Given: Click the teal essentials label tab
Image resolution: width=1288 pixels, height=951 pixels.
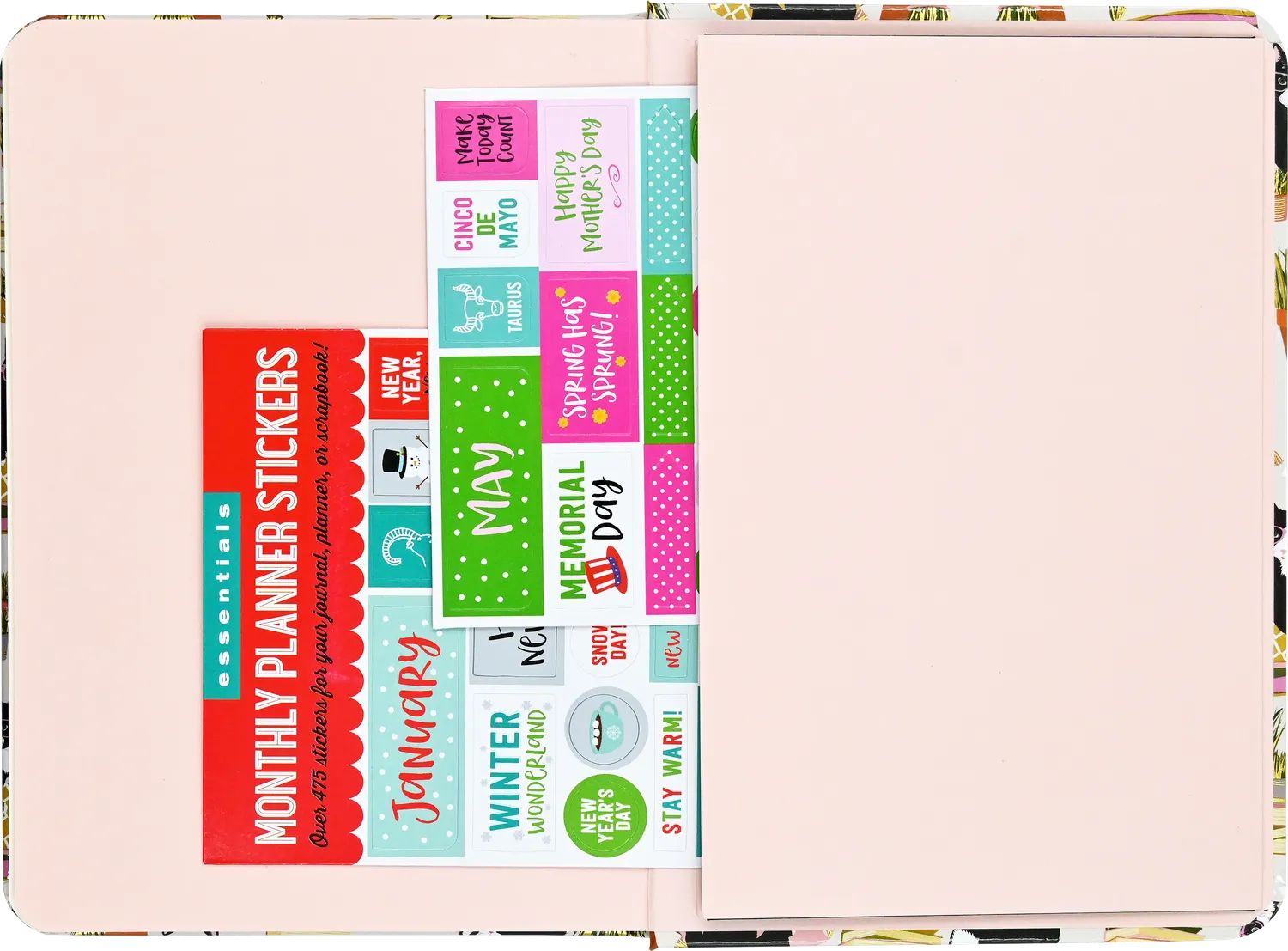Looking at the screenshot, I should click(222, 596).
